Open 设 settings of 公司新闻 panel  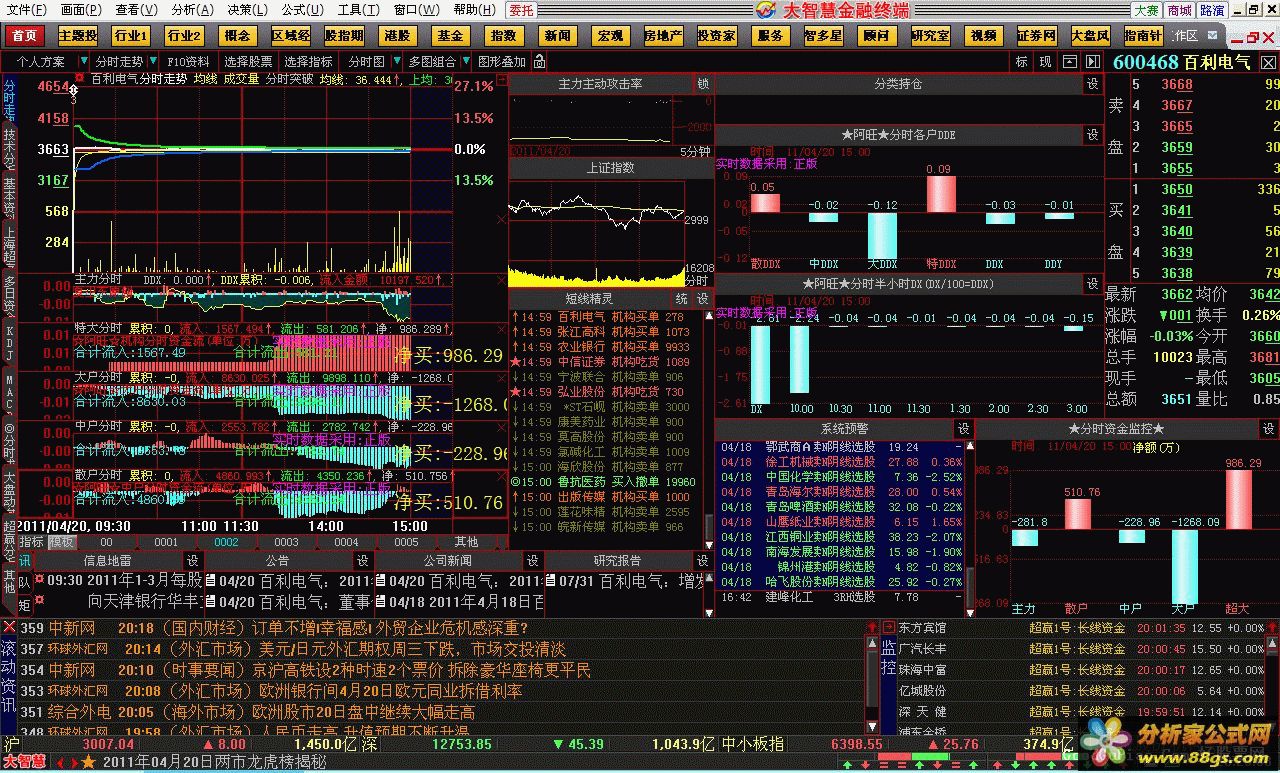tap(533, 561)
